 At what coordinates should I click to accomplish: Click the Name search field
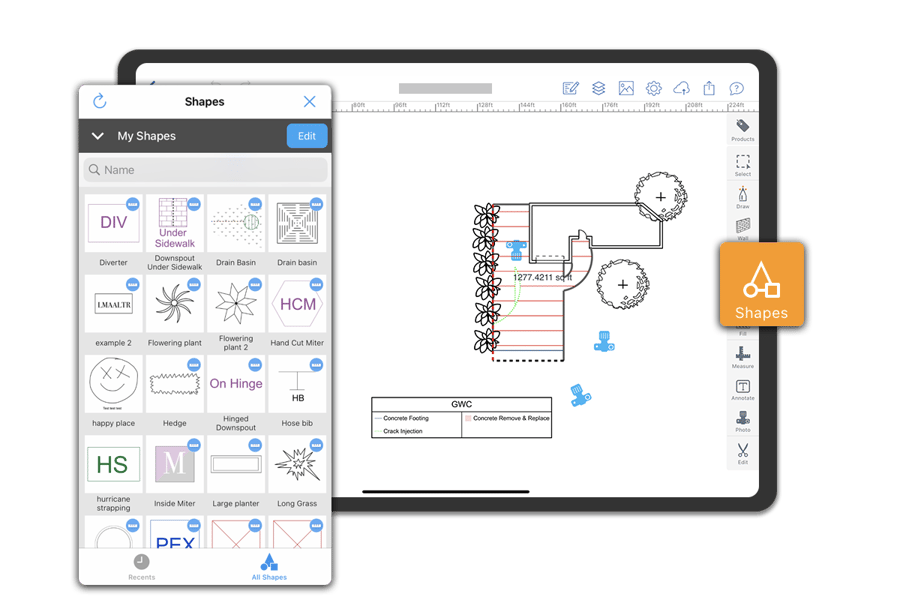(205, 170)
